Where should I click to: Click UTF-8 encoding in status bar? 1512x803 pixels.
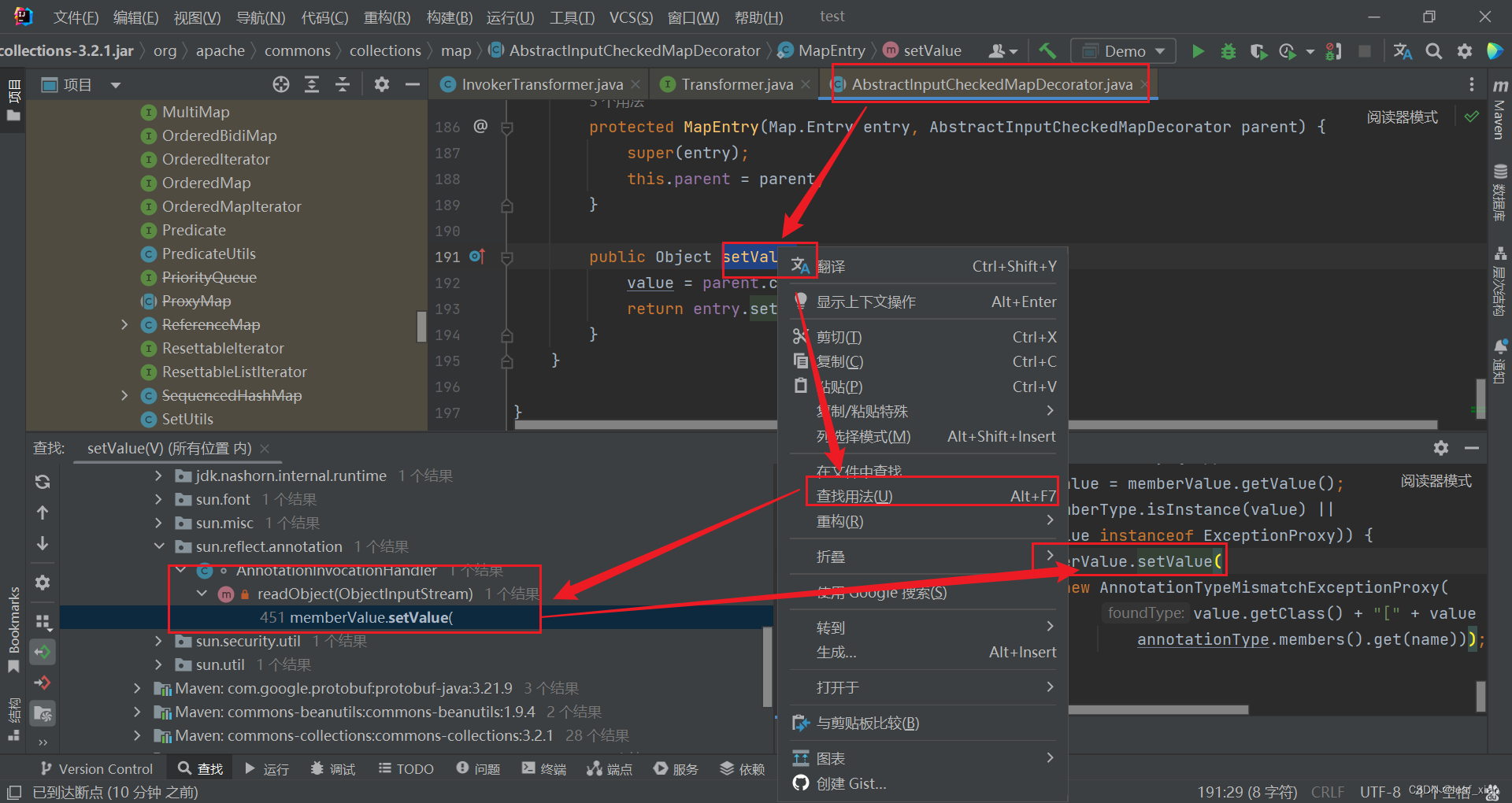(1380, 792)
